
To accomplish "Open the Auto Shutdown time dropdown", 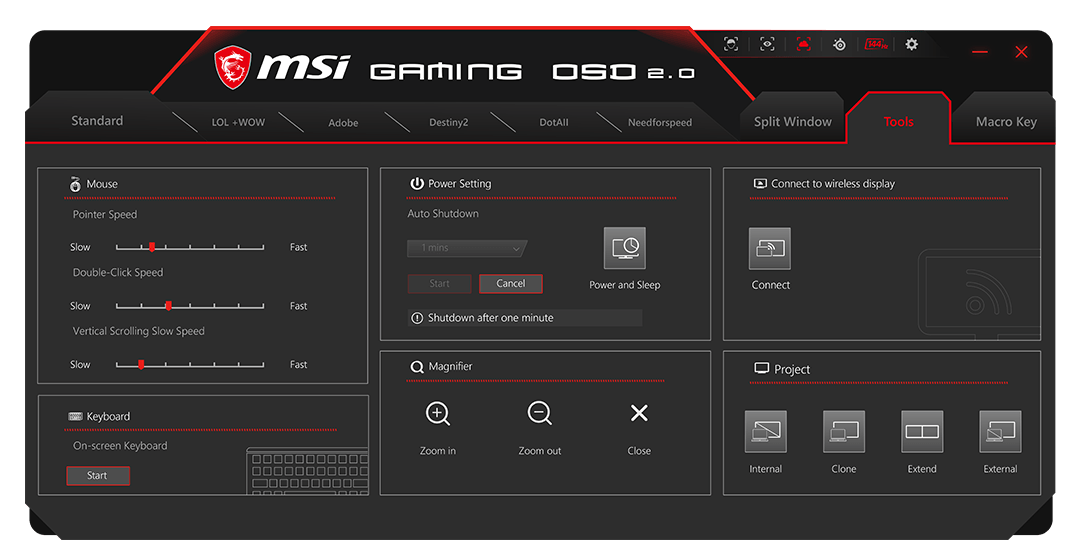I will click(x=466, y=248).
